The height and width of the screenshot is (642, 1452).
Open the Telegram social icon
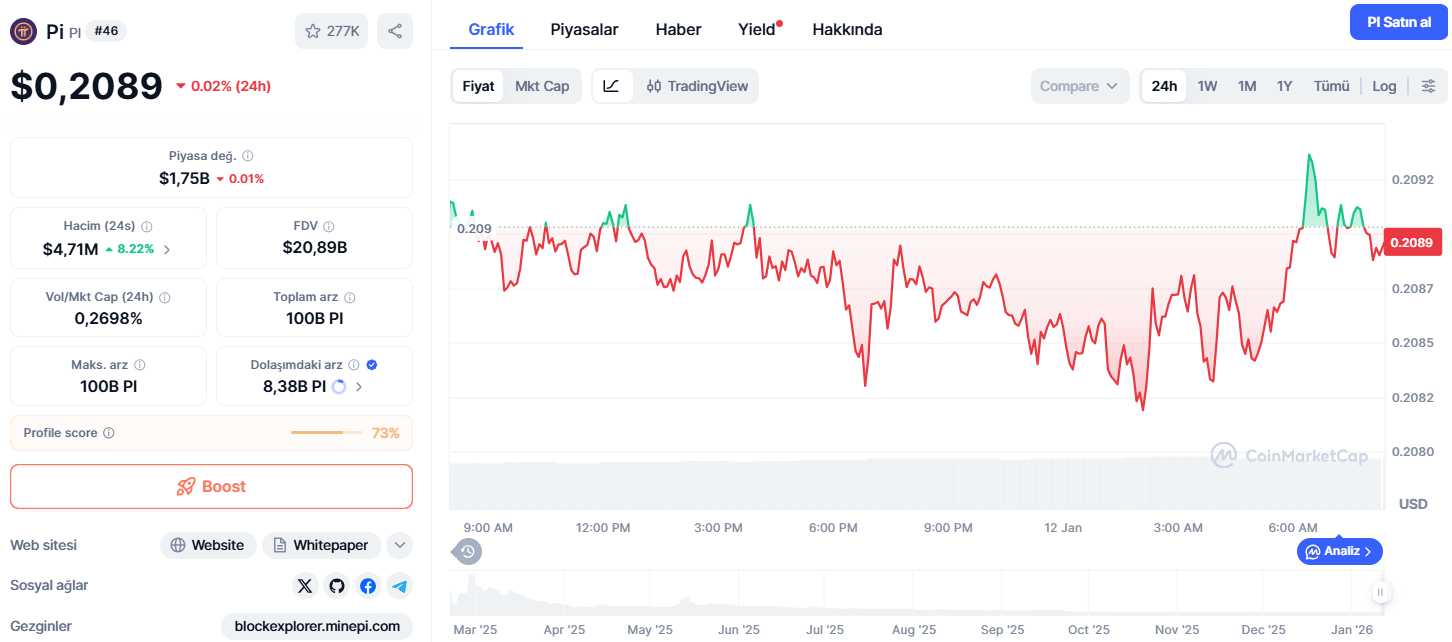400,586
